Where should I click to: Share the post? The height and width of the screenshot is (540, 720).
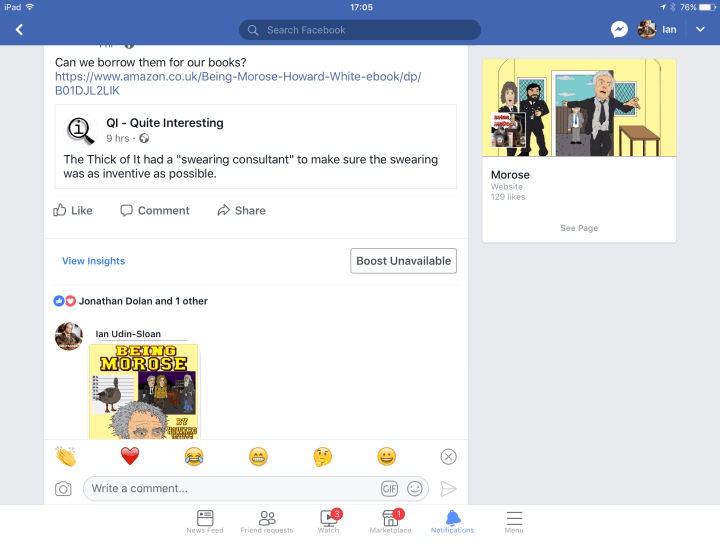241,210
